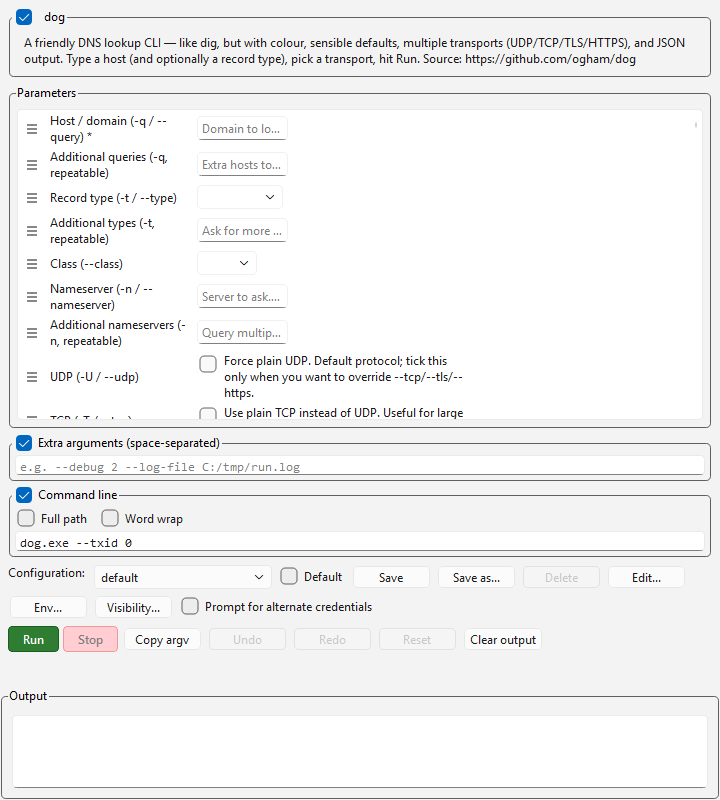Toggle the Command line checkbox
Viewport: 720px width, 800px height.
point(24,495)
